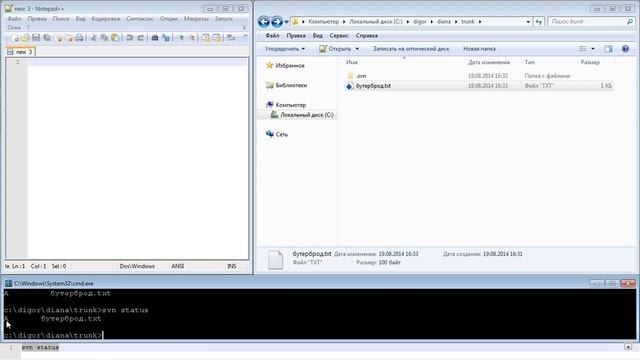The image size is (640, 360).
Task: Click the Replace icon in Notepad++ toolbar
Action: tap(166, 38)
